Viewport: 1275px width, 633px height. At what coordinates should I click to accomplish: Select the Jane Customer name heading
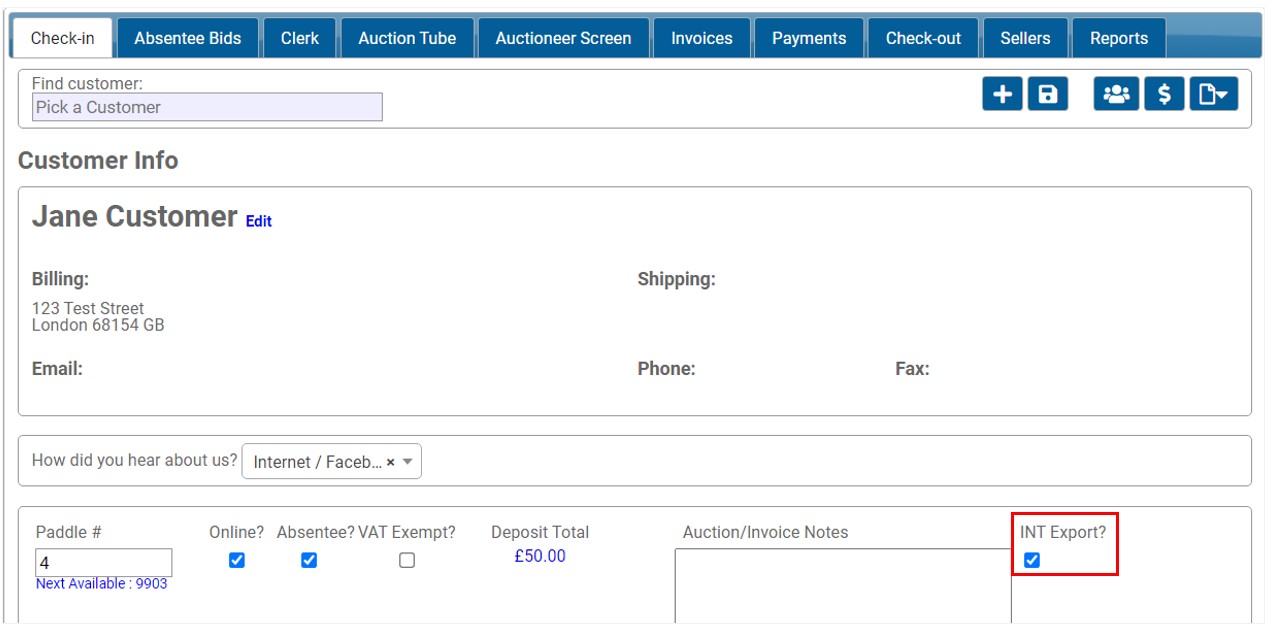pos(135,217)
